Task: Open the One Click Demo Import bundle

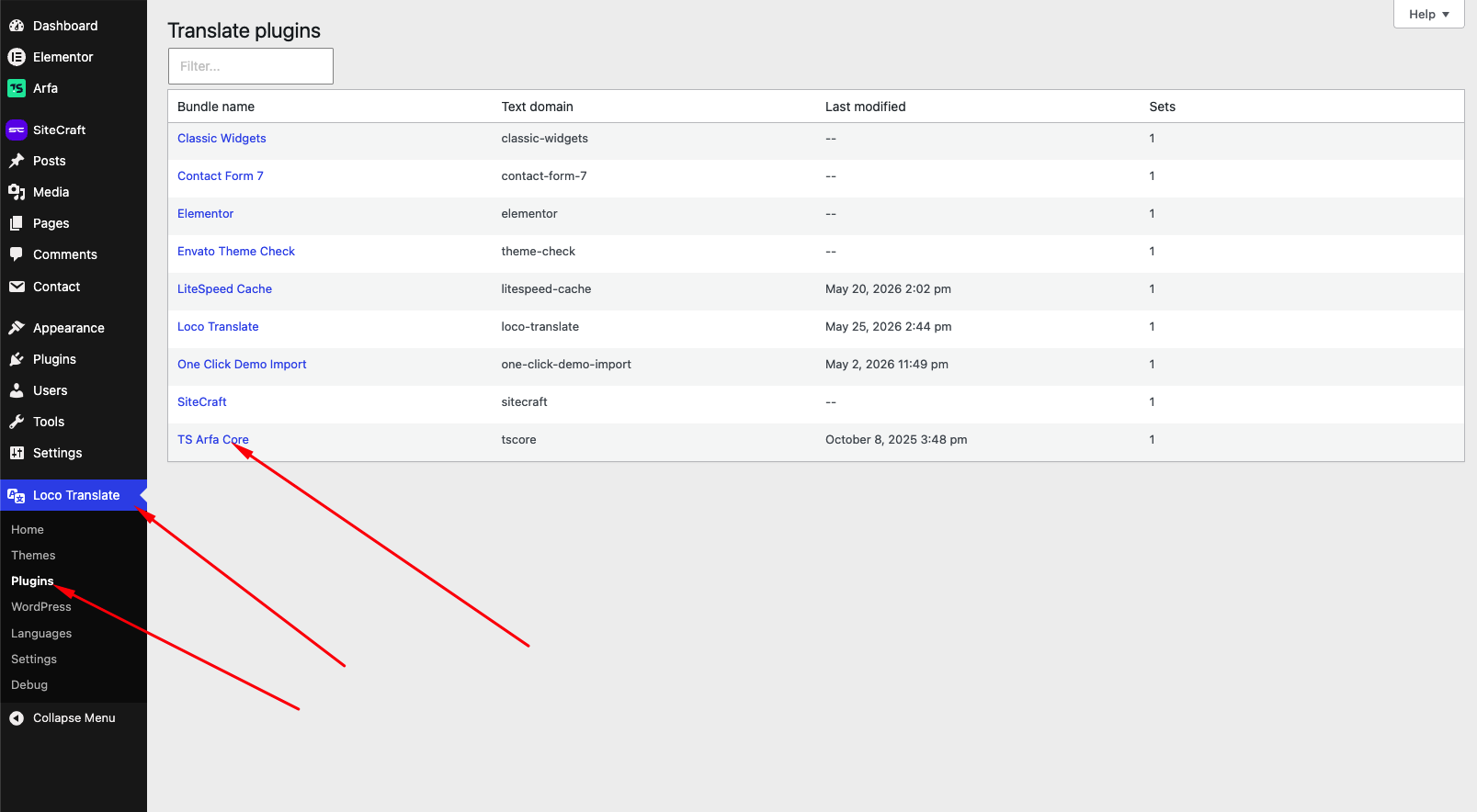Action: coord(242,365)
